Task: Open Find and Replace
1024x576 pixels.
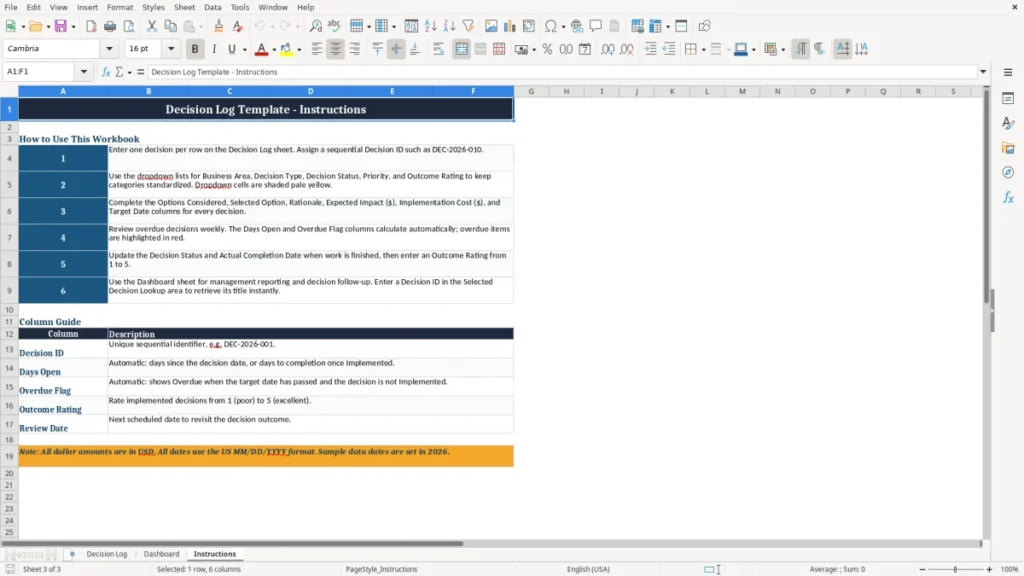Action: [315, 26]
